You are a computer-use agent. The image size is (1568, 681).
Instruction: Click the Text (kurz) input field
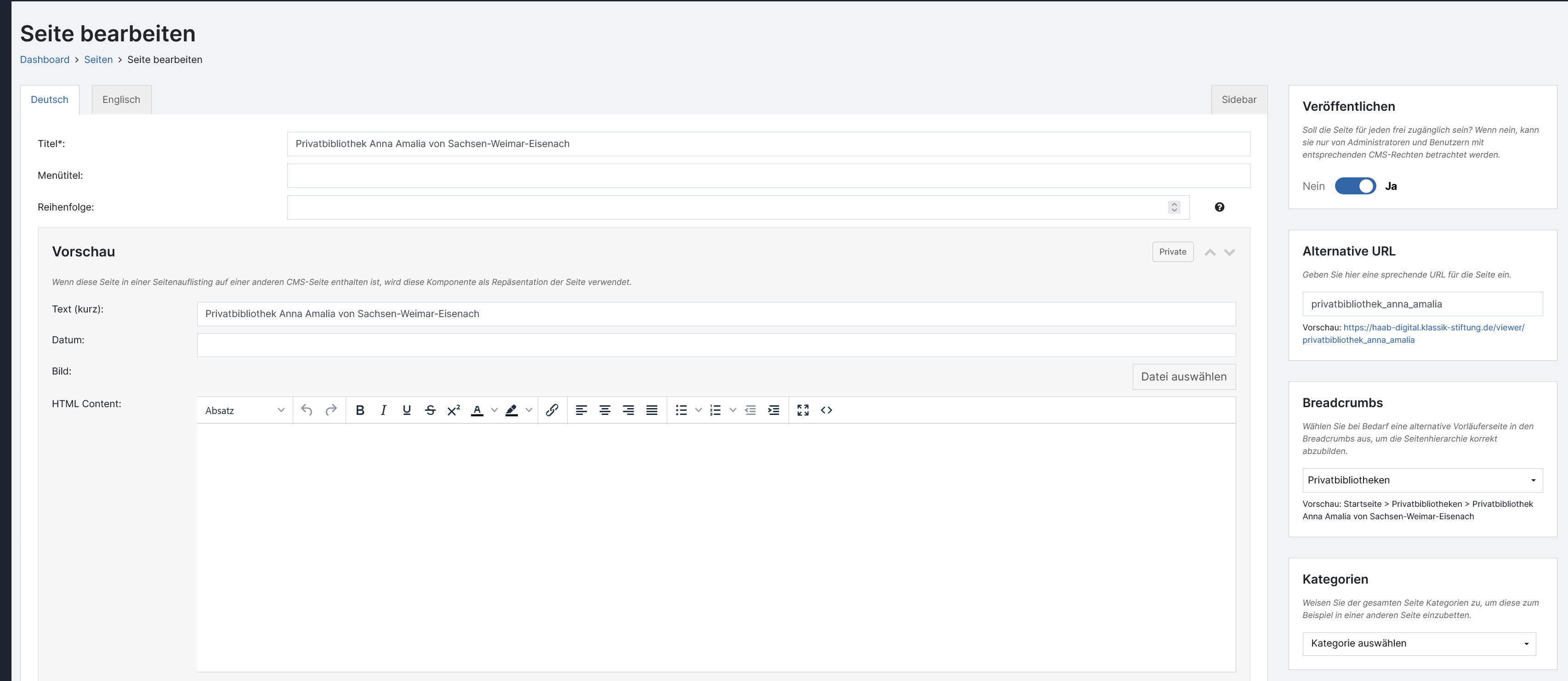tap(716, 314)
